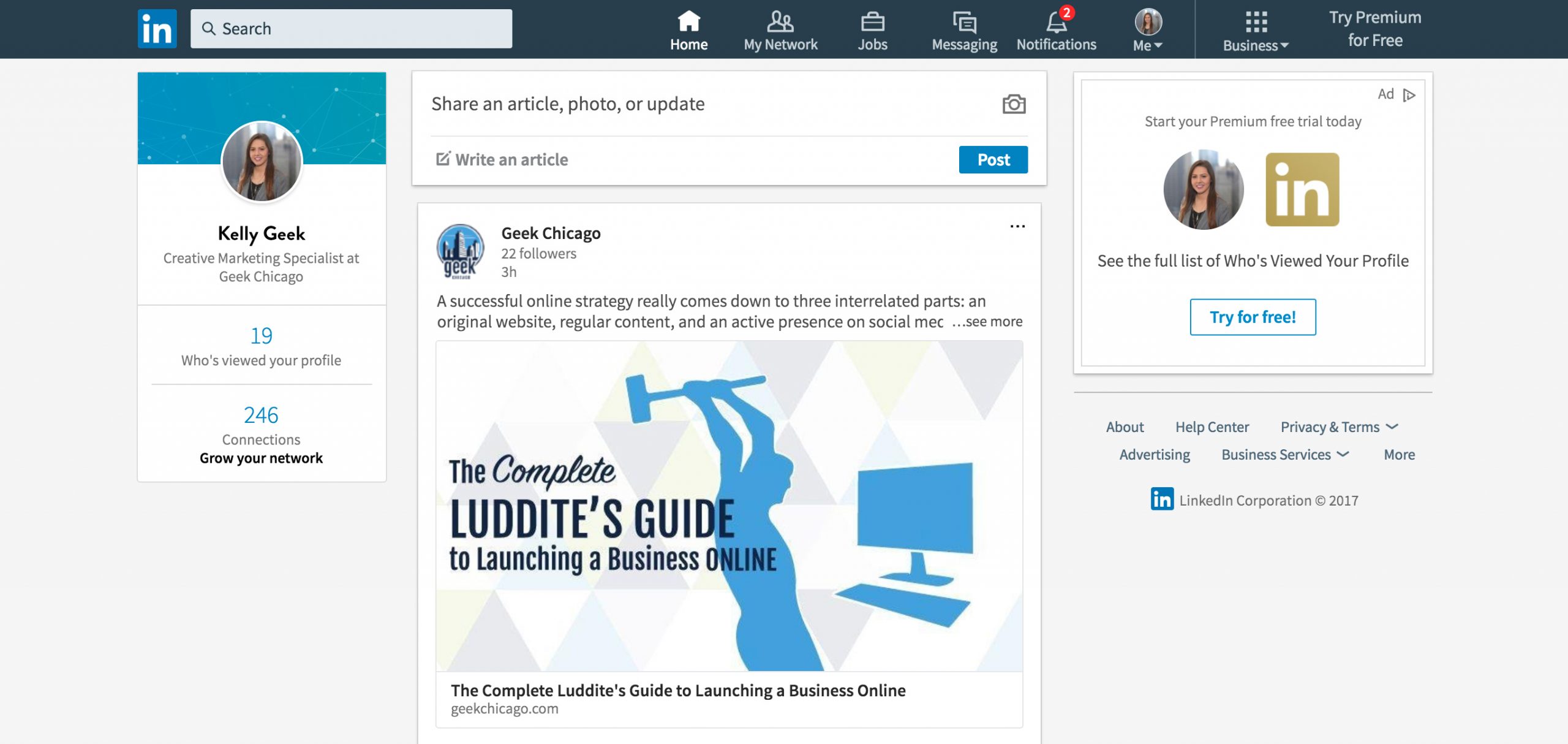Open the Jobs briefcase icon
Screen dimensions: 1568x744
(872, 22)
